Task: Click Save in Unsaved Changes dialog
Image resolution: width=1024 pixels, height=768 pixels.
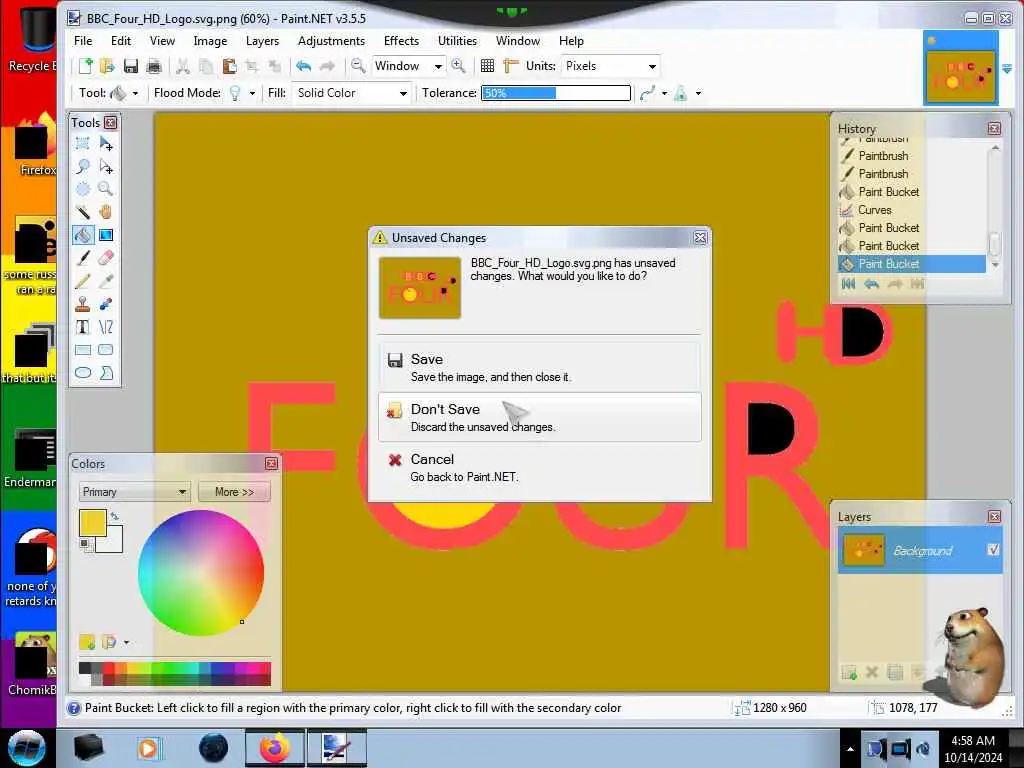Action: 539,367
